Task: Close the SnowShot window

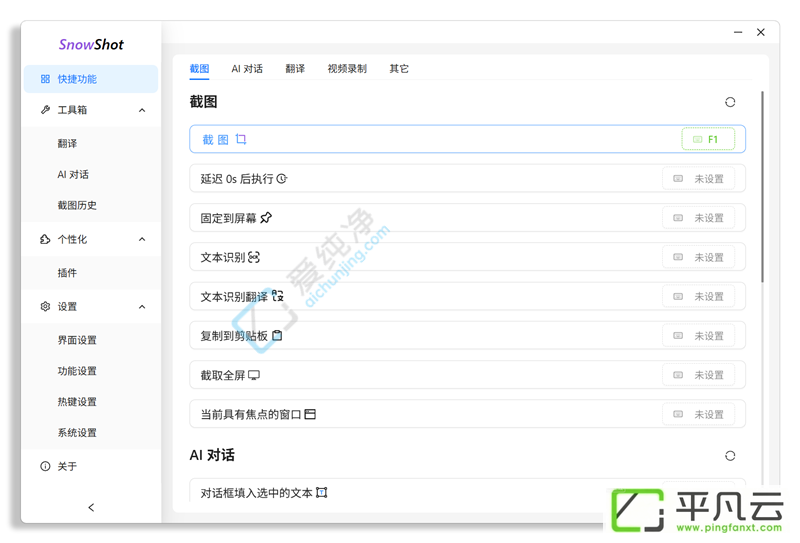Action: (x=761, y=32)
